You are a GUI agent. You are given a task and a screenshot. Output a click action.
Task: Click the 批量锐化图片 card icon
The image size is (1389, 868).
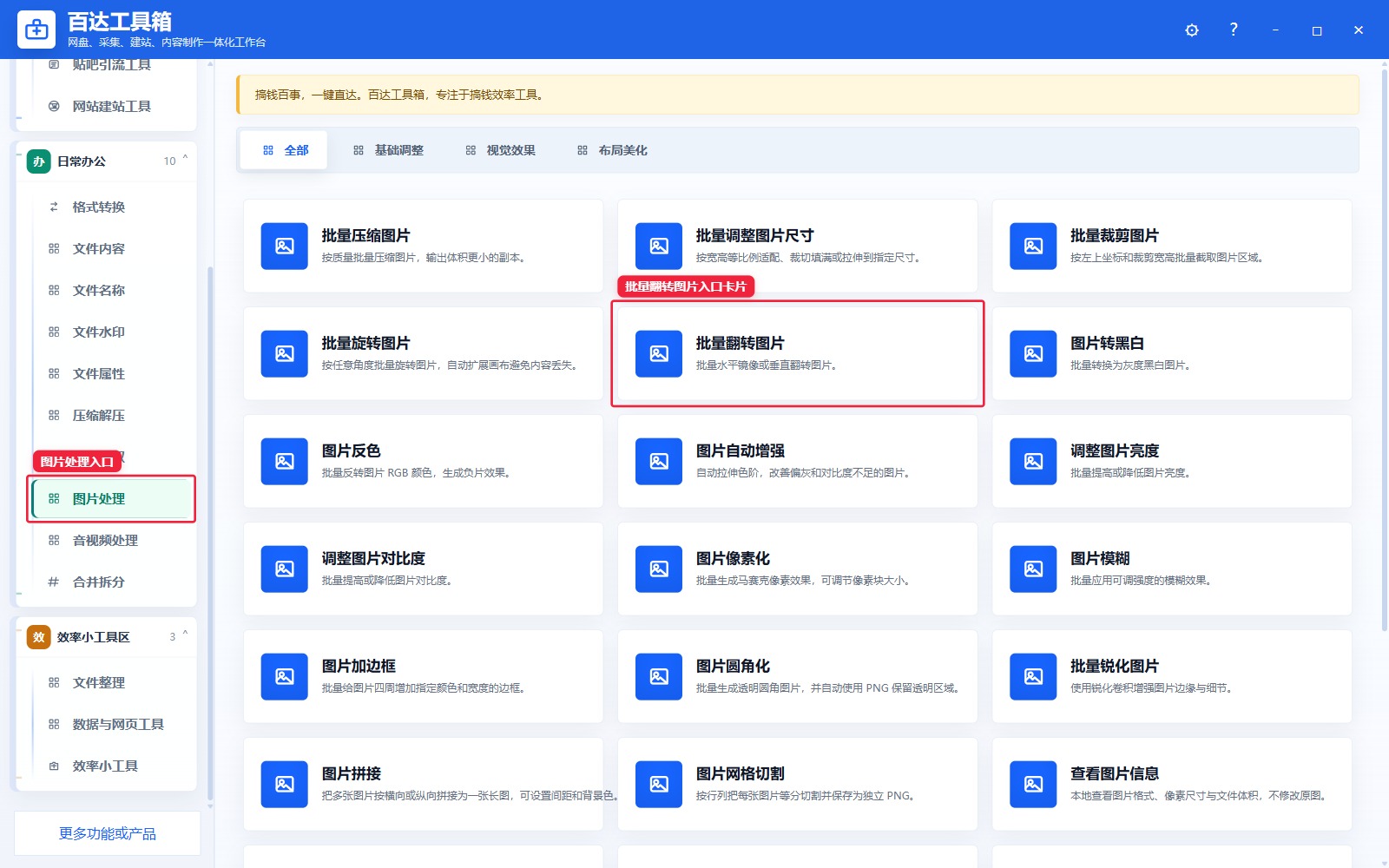[1033, 677]
